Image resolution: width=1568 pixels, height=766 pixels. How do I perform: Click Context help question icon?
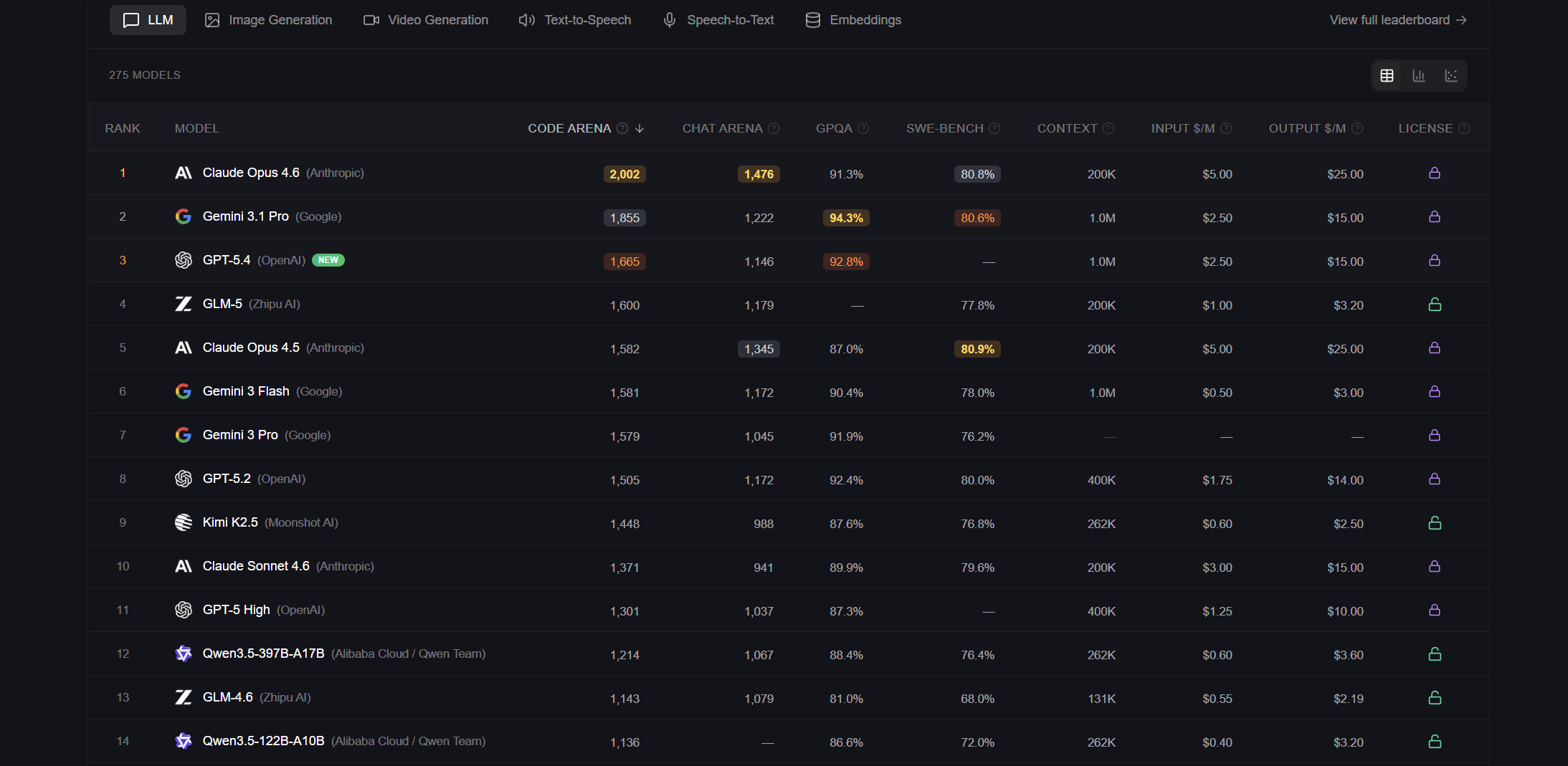1108,128
